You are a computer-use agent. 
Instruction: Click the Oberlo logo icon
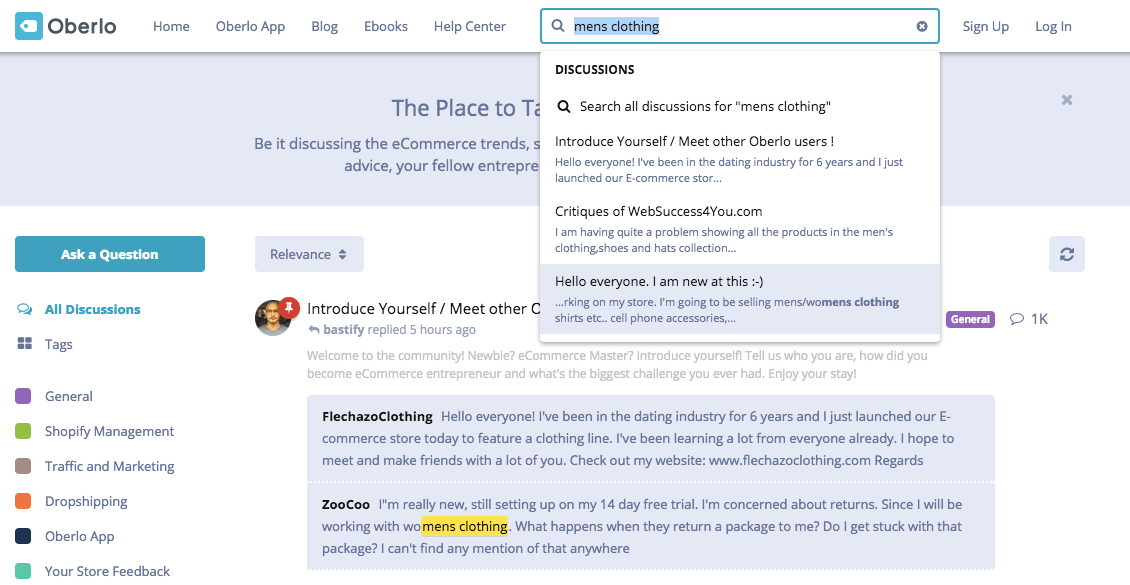pos(29,26)
